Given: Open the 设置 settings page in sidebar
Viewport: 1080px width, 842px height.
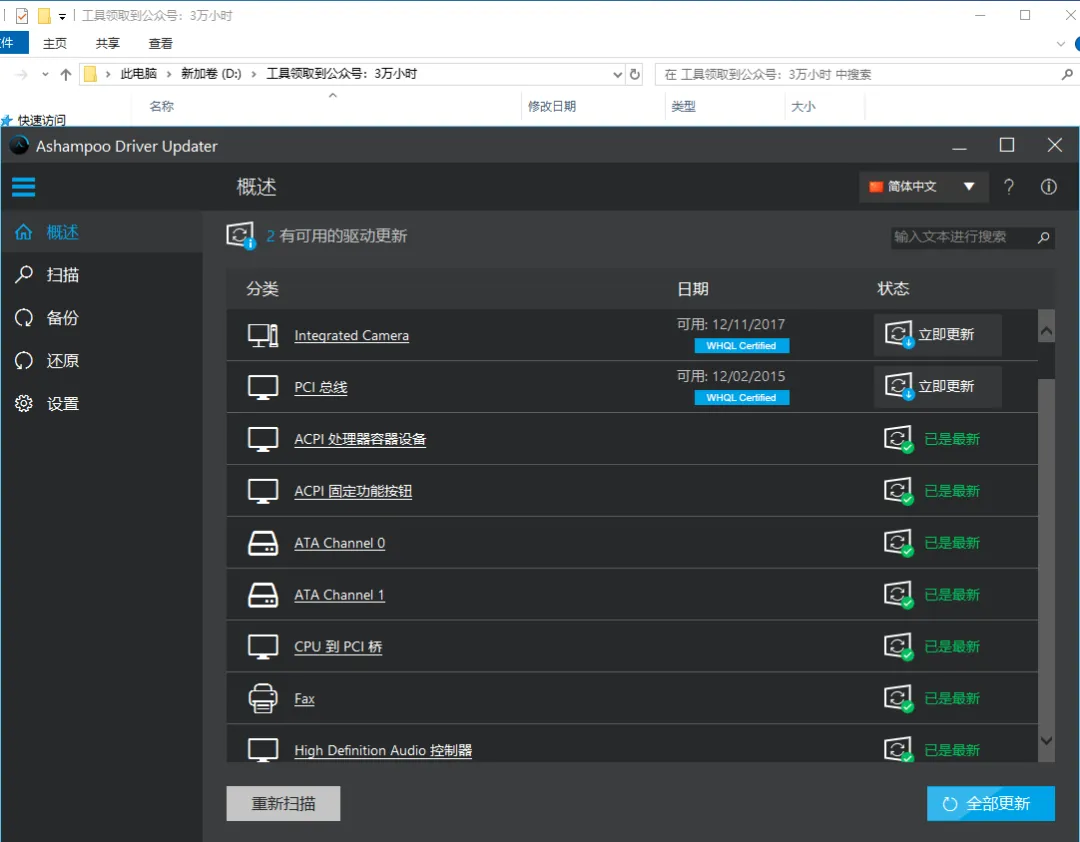Looking at the screenshot, I should 101,404.
